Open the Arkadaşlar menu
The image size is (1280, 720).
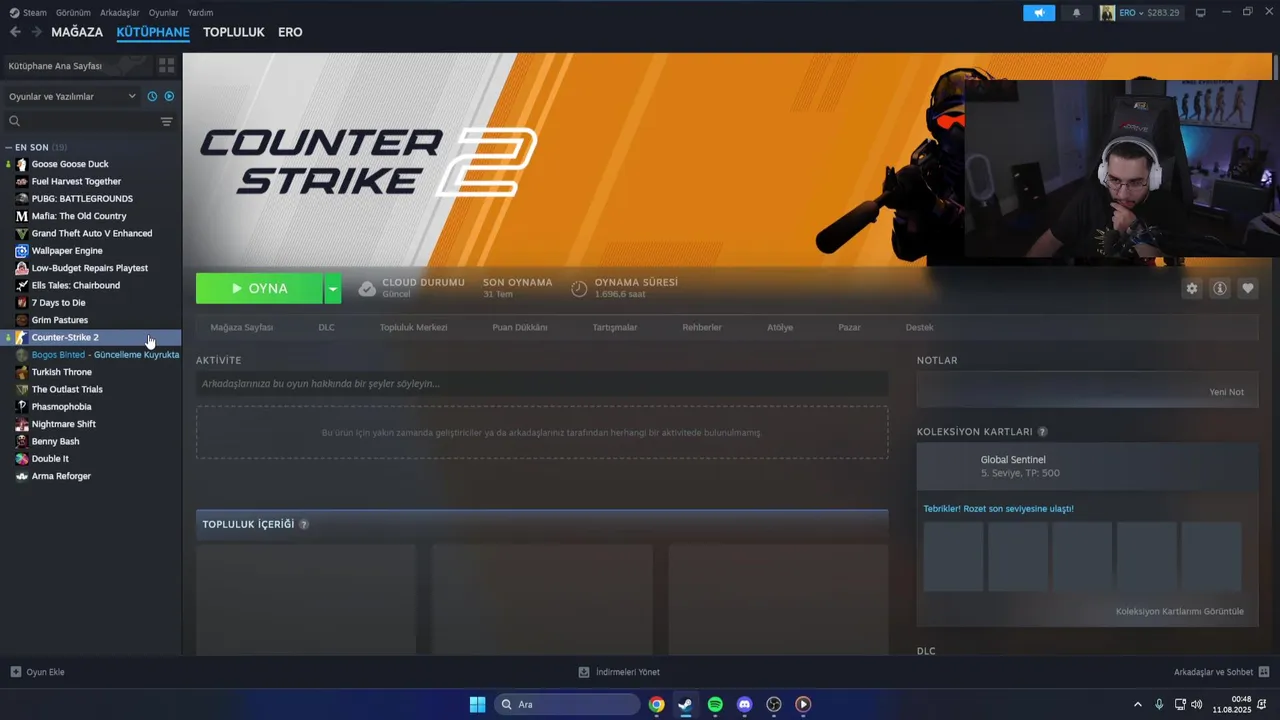(120, 13)
